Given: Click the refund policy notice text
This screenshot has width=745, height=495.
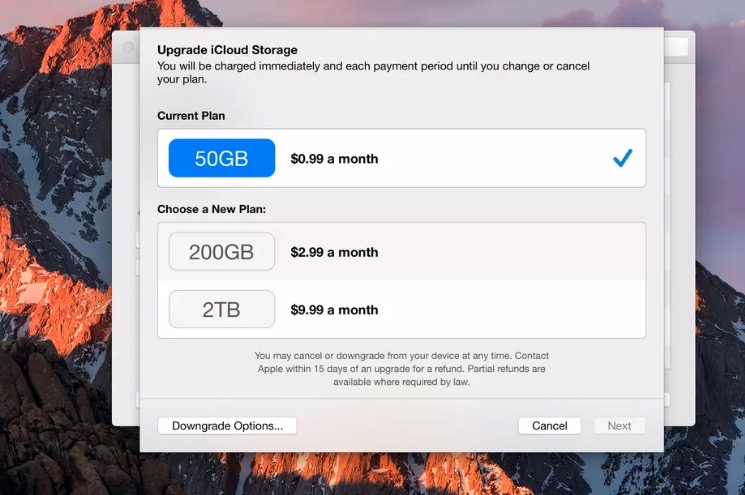Looking at the screenshot, I should [x=401, y=369].
